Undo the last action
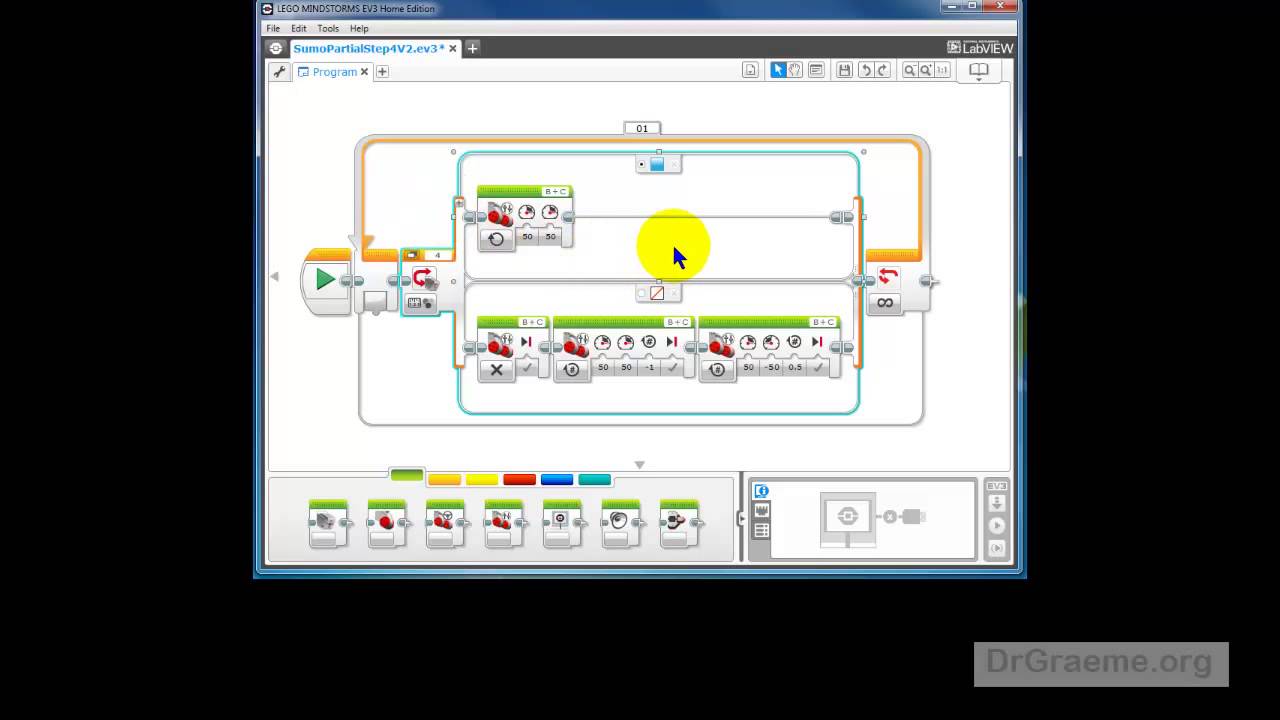The image size is (1280, 720). 865,70
